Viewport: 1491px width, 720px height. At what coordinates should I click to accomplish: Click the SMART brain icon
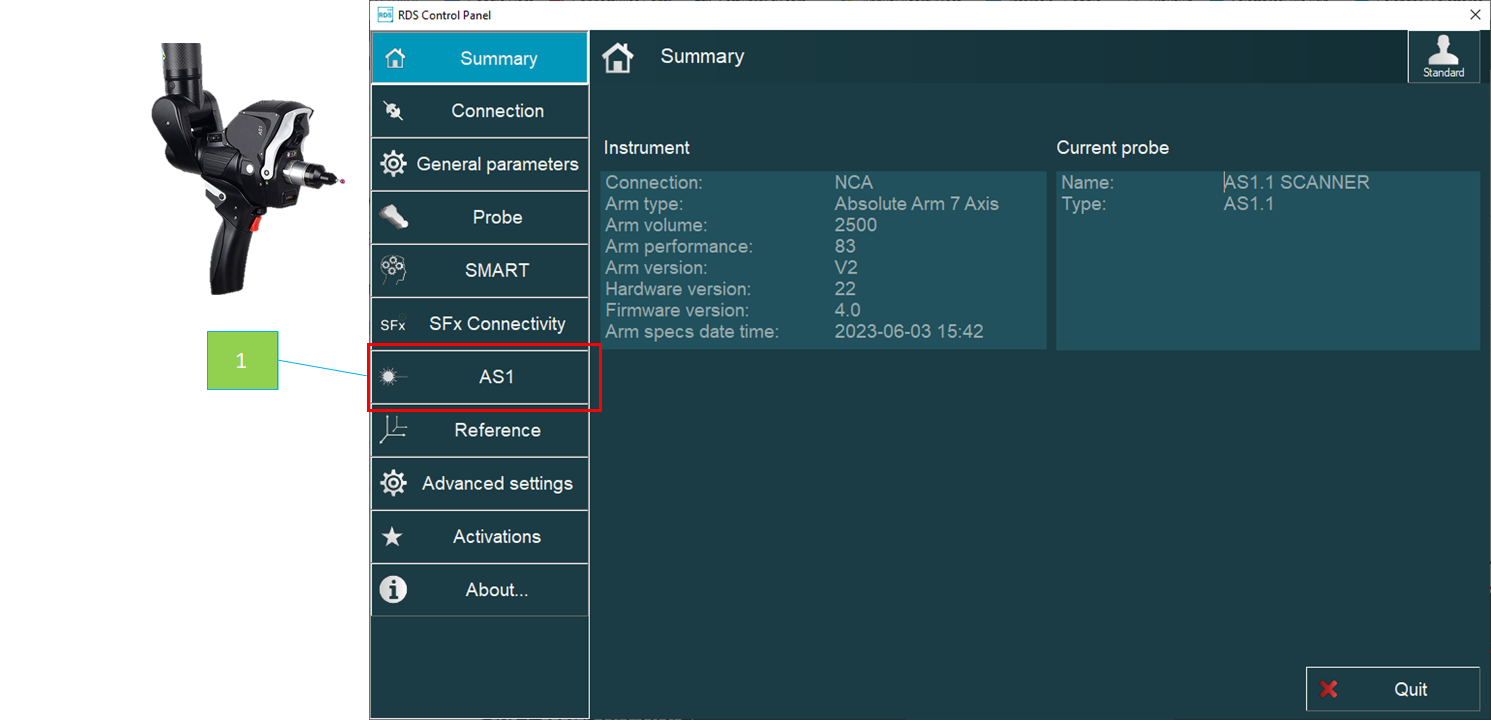pos(394,268)
